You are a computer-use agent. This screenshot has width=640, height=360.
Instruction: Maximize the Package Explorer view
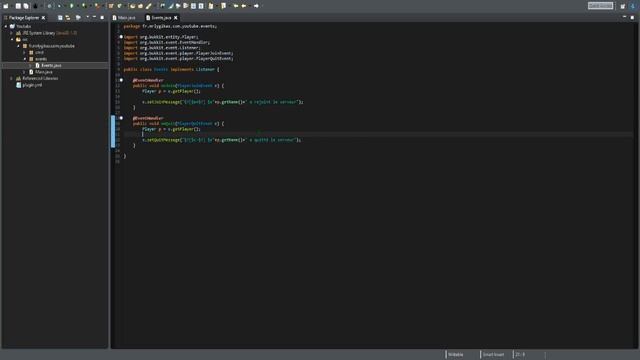(x=102, y=18)
